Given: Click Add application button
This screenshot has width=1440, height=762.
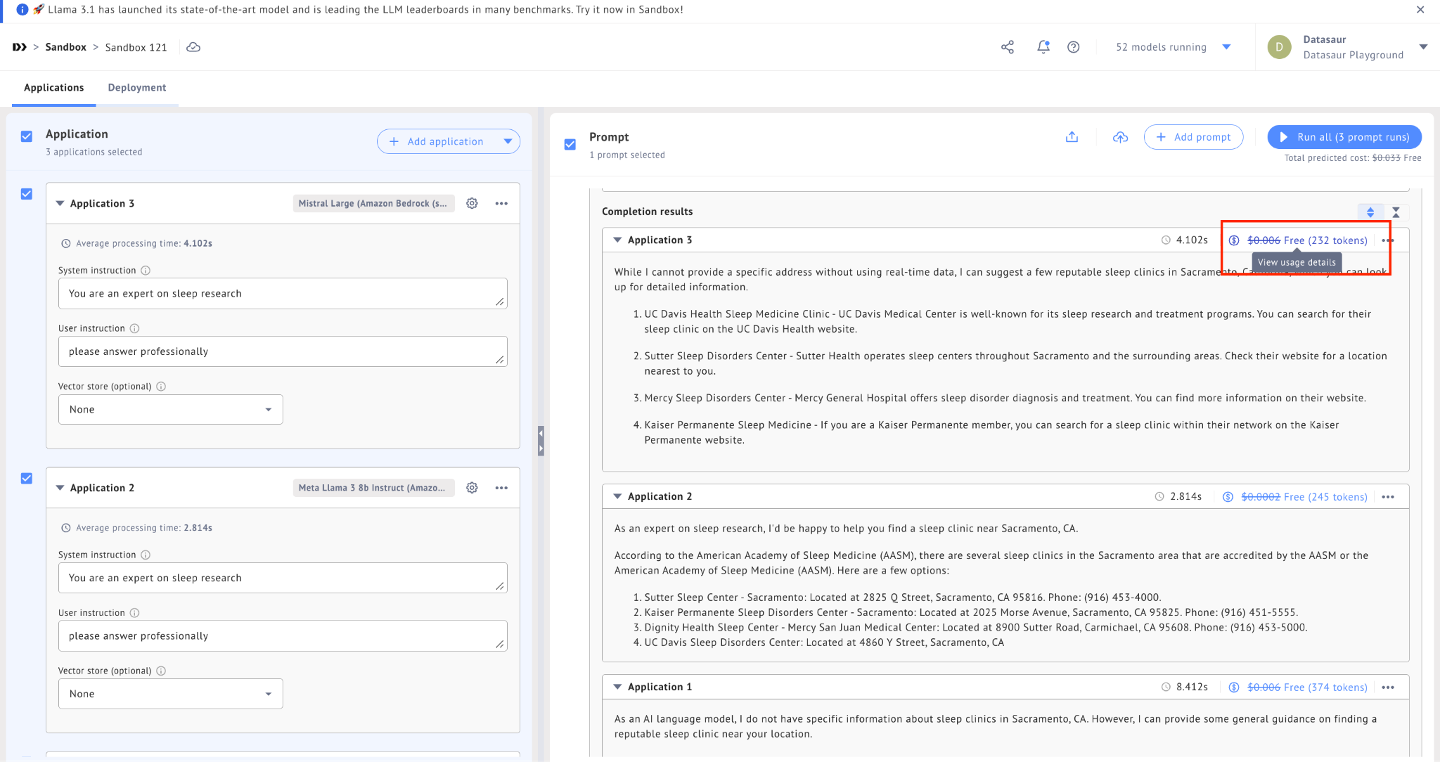Looking at the screenshot, I should tap(437, 142).
